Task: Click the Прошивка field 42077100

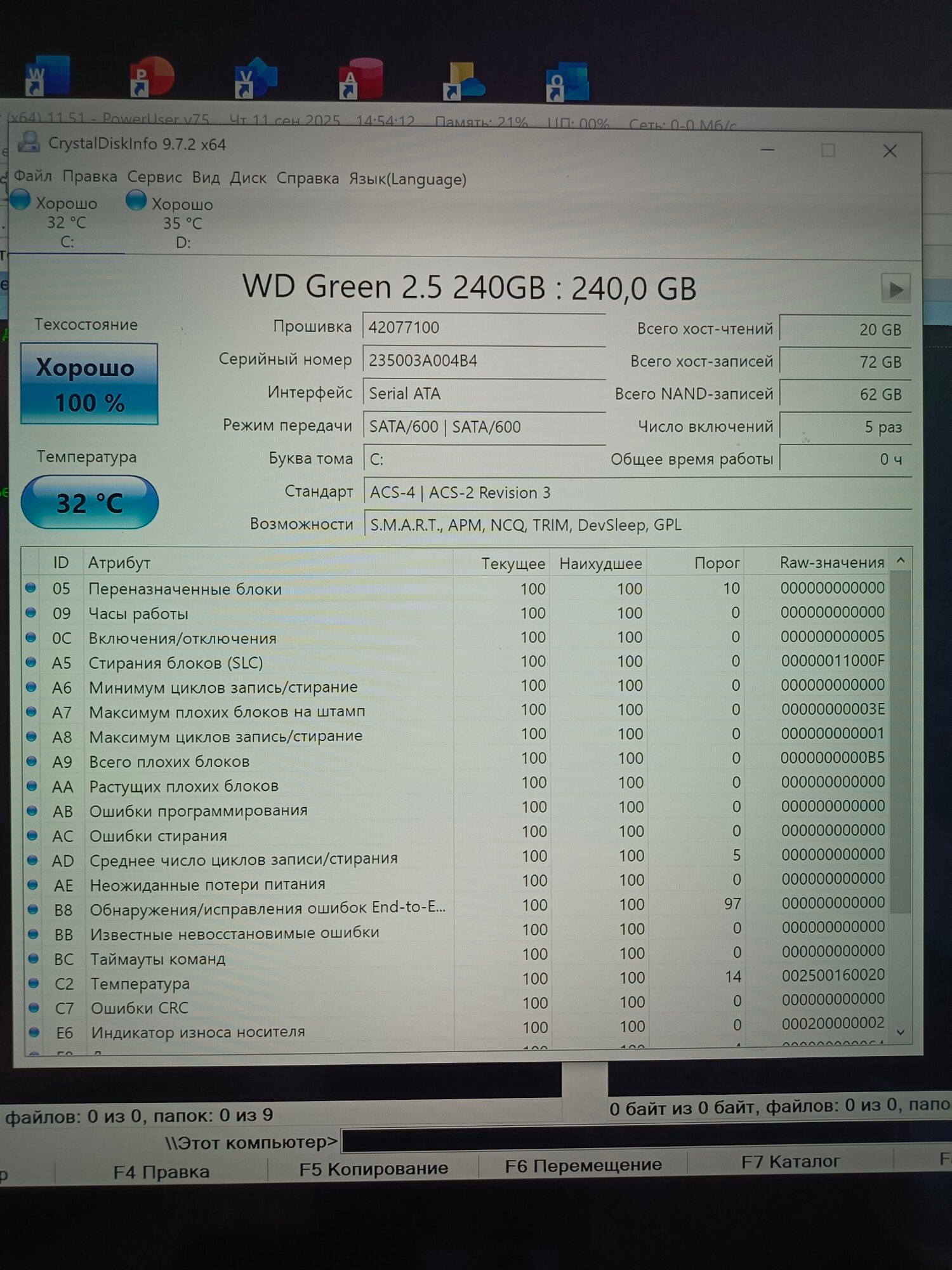Action: click(484, 328)
